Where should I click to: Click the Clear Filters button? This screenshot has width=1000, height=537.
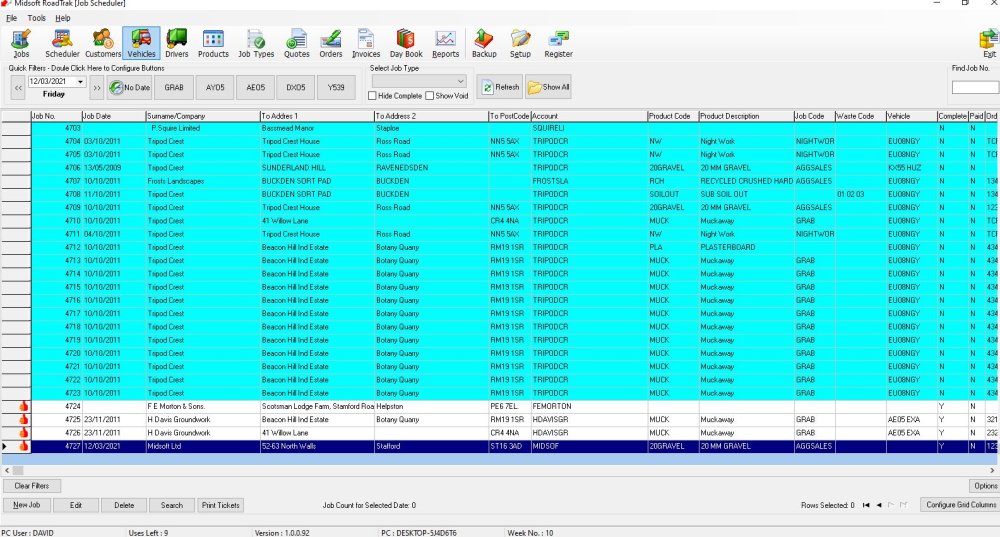tap(31, 486)
